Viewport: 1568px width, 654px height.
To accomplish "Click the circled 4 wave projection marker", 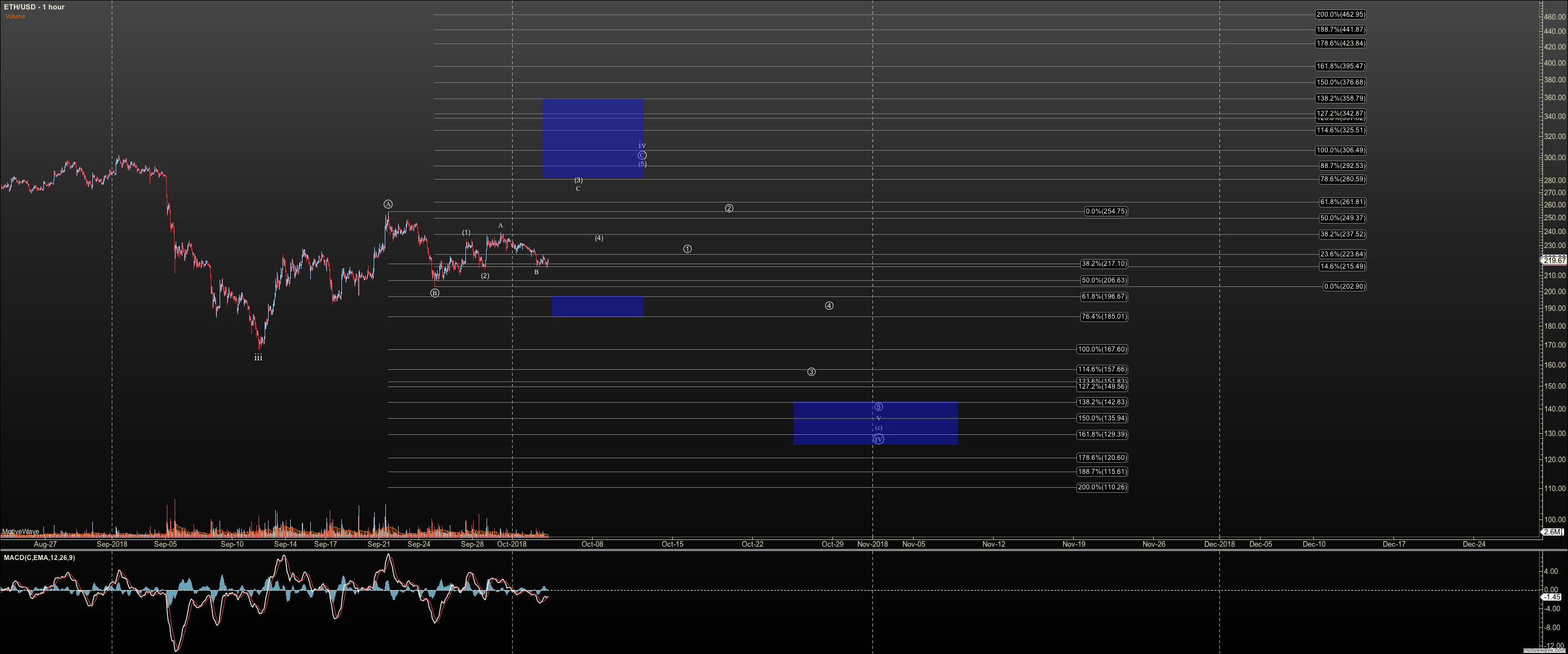I will click(x=829, y=306).
